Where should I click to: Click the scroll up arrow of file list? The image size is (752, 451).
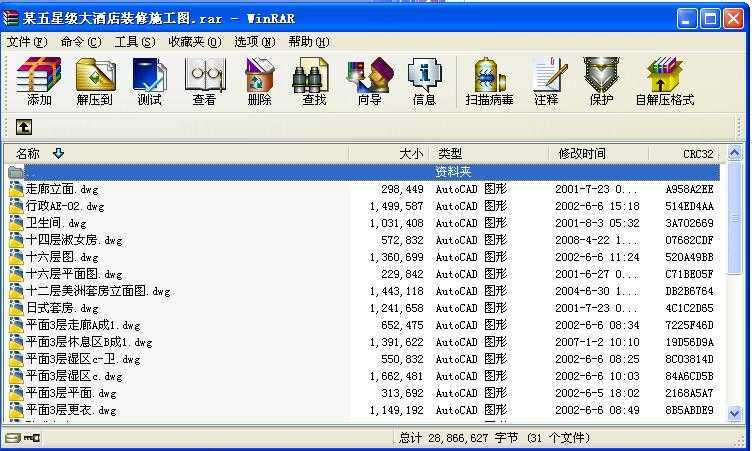735,154
